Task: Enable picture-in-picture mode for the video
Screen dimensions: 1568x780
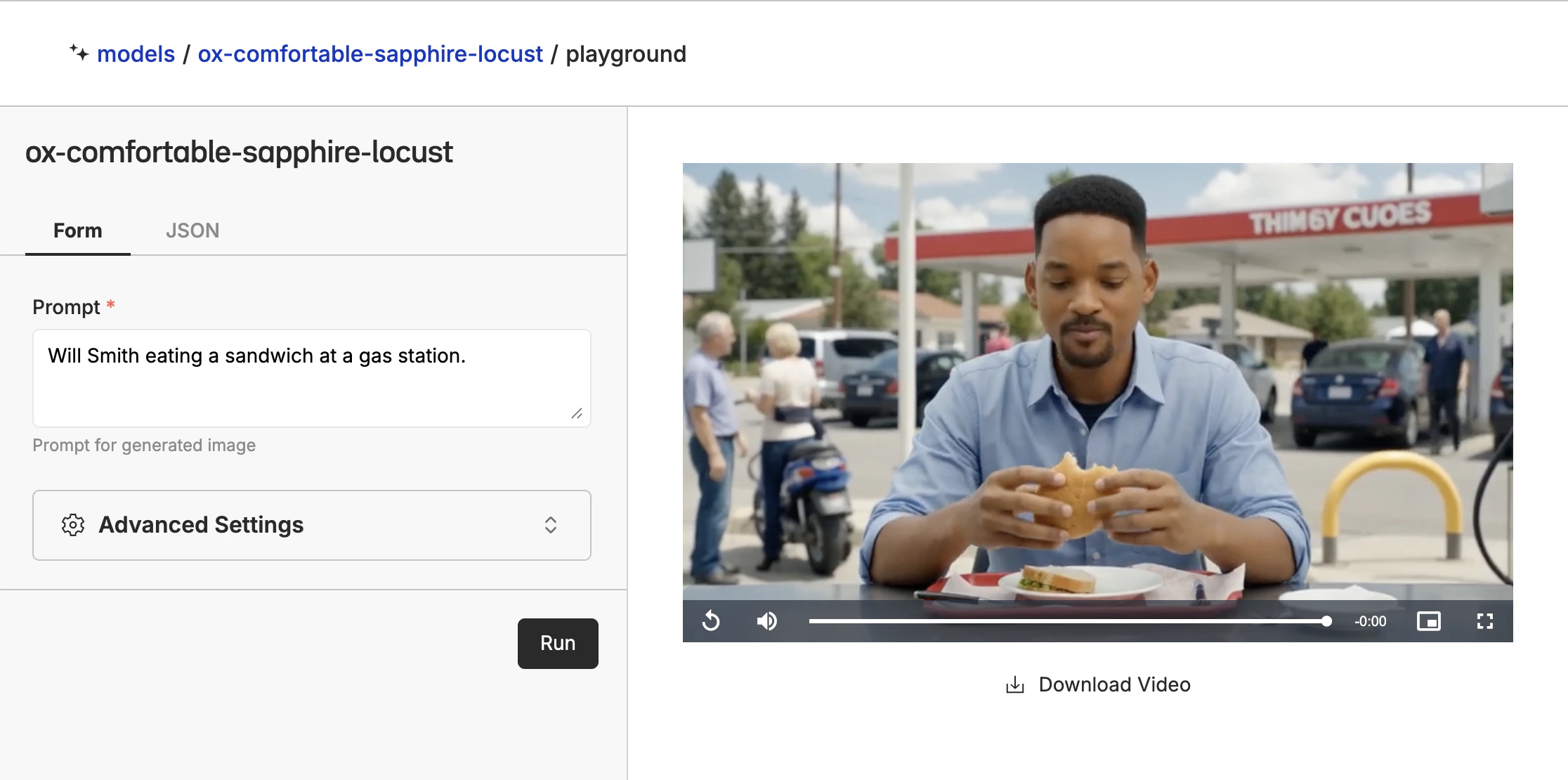Action: (x=1429, y=621)
